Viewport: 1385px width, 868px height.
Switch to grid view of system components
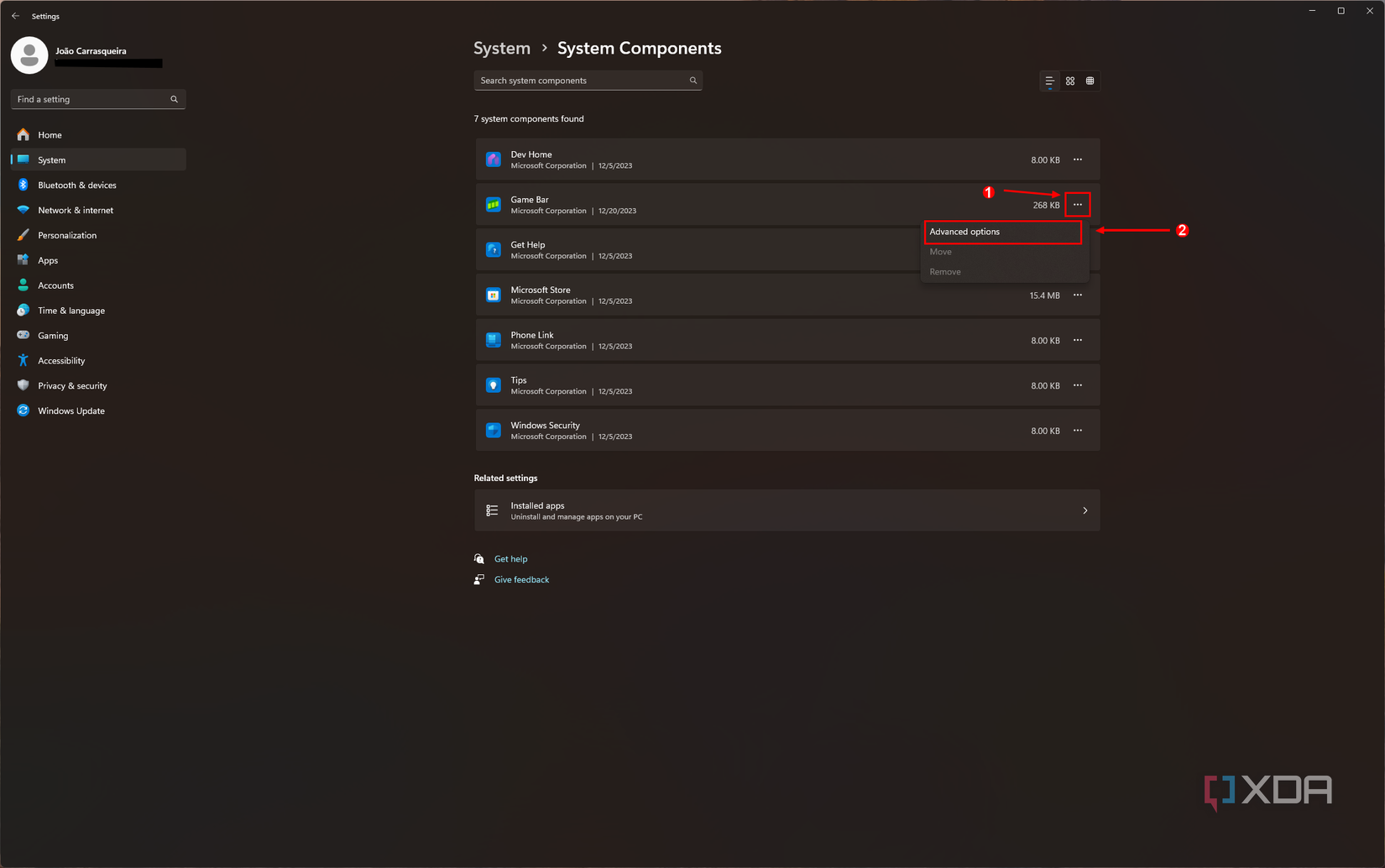(x=1069, y=81)
